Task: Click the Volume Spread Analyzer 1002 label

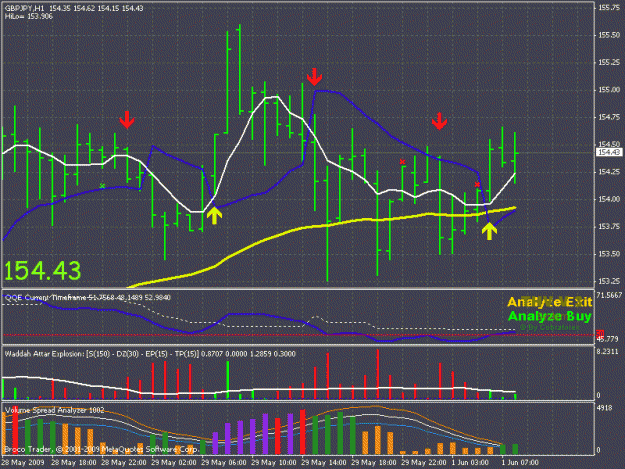Action: (55, 410)
